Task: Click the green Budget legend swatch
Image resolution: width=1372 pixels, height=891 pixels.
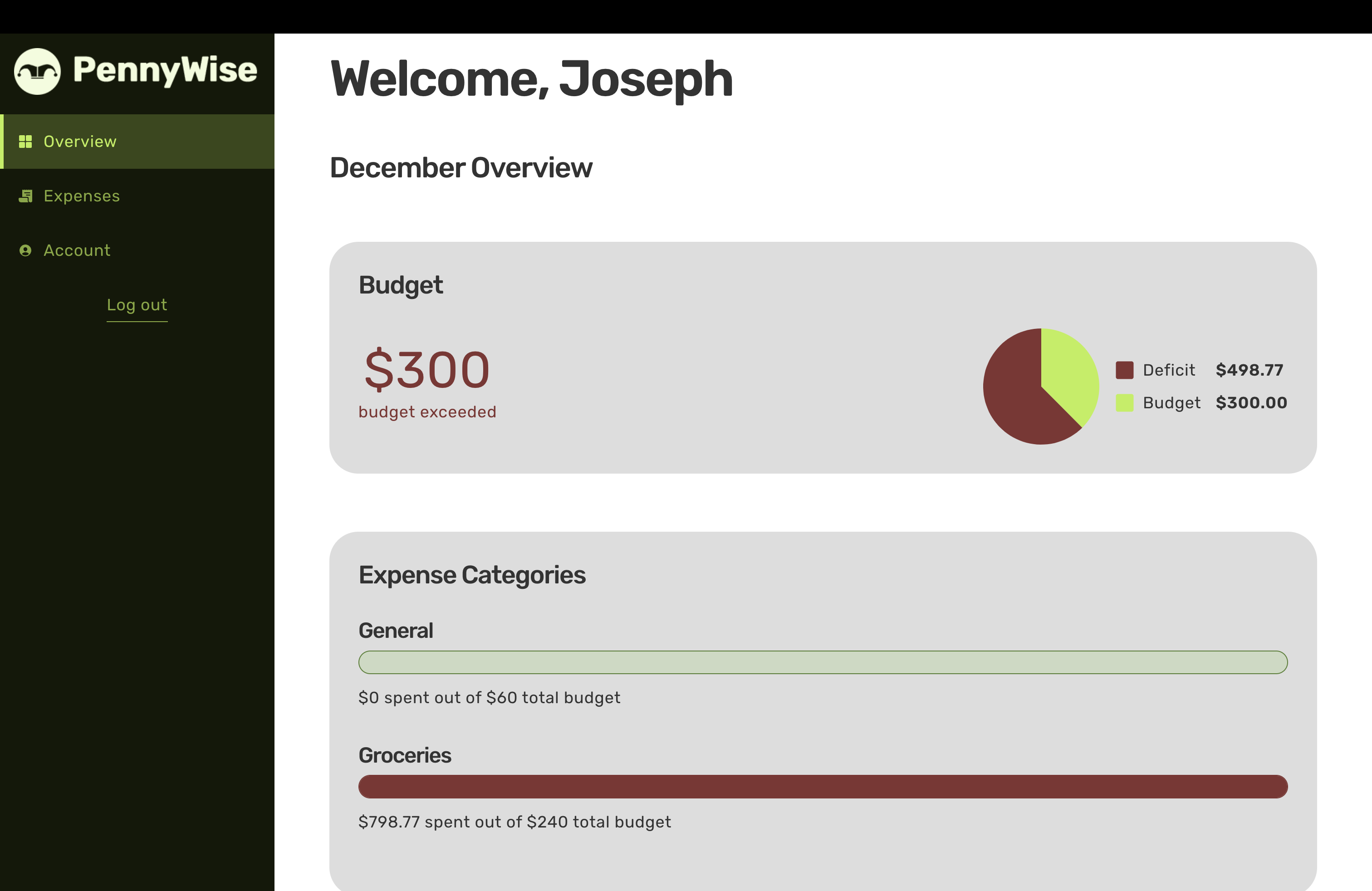Action: 1124,403
